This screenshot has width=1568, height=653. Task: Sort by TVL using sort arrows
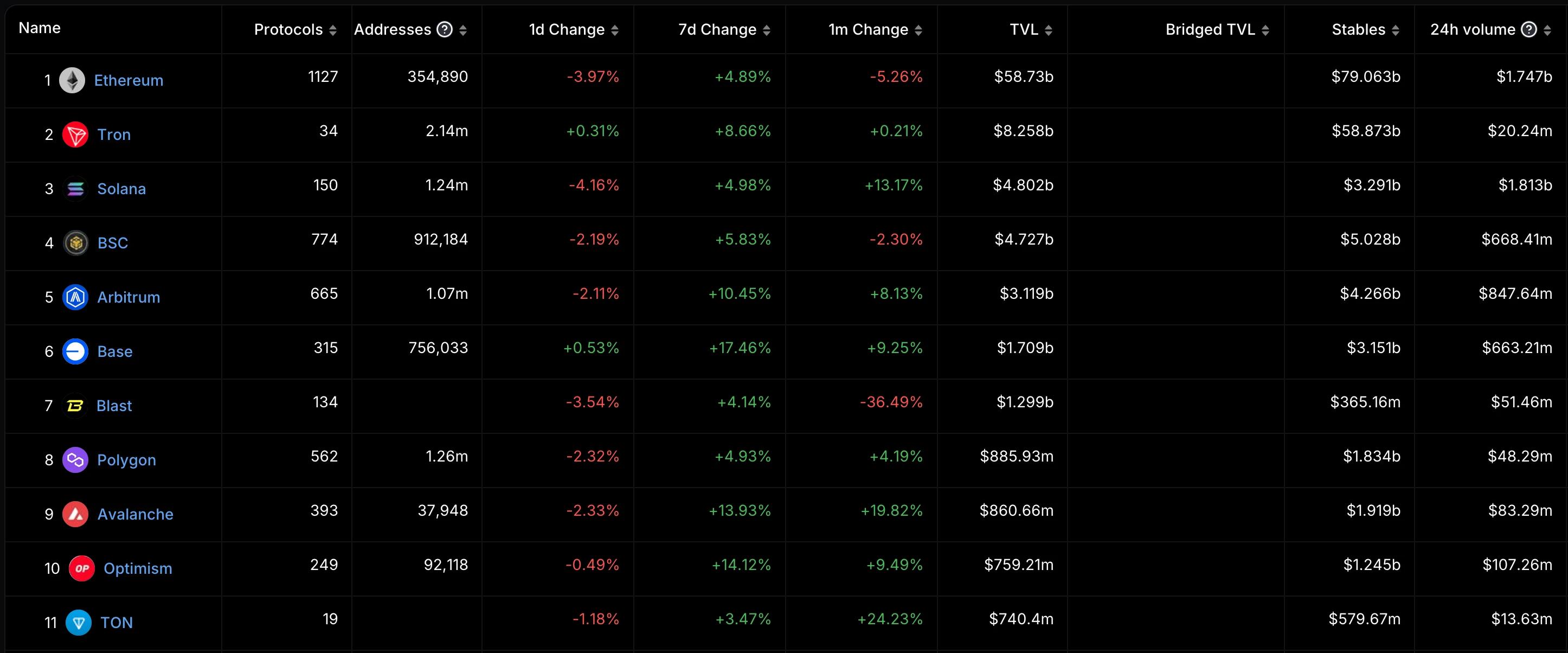click(1048, 30)
